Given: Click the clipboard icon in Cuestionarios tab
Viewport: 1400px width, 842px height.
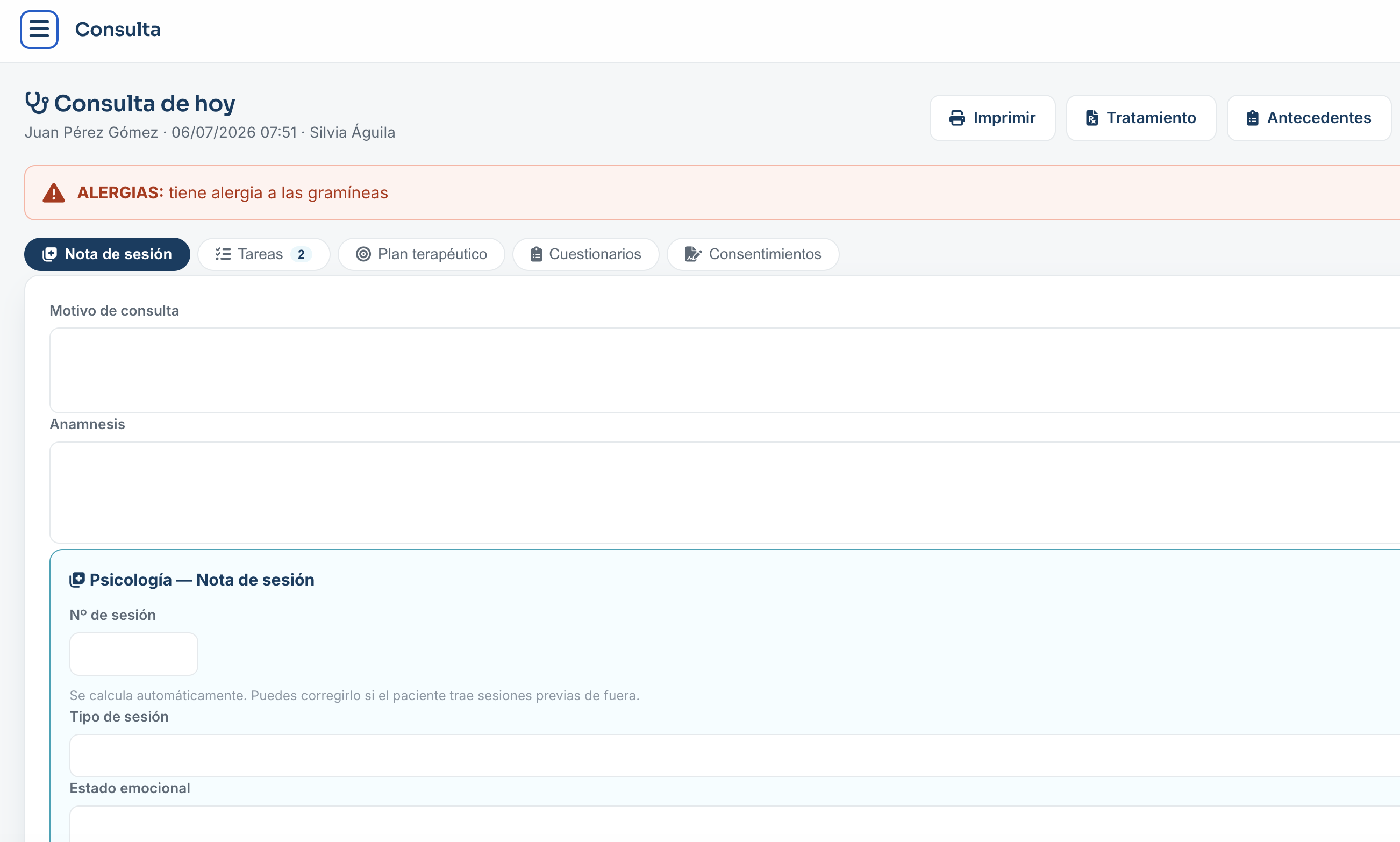Looking at the screenshot, I should click(536, 254).
